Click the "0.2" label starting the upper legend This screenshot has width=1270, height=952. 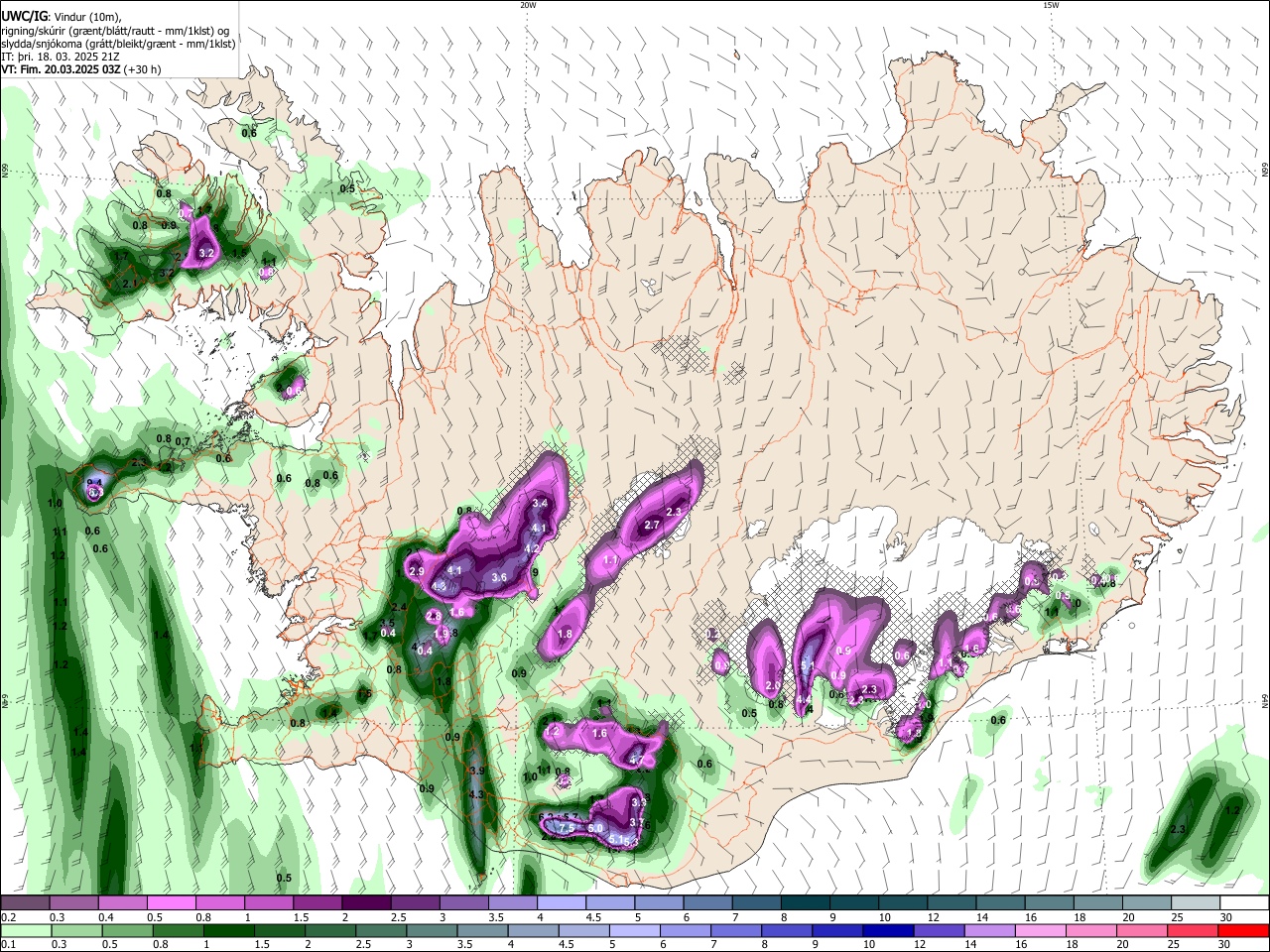click(x=8, y=917)
